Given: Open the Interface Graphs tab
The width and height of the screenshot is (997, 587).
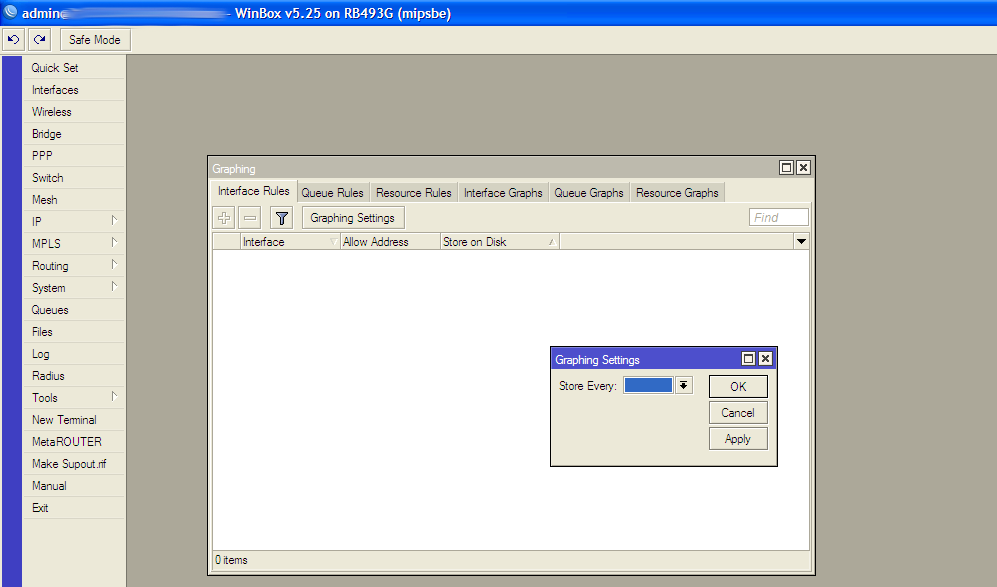Looking at the screenshot, I should [x=503, y=193].
